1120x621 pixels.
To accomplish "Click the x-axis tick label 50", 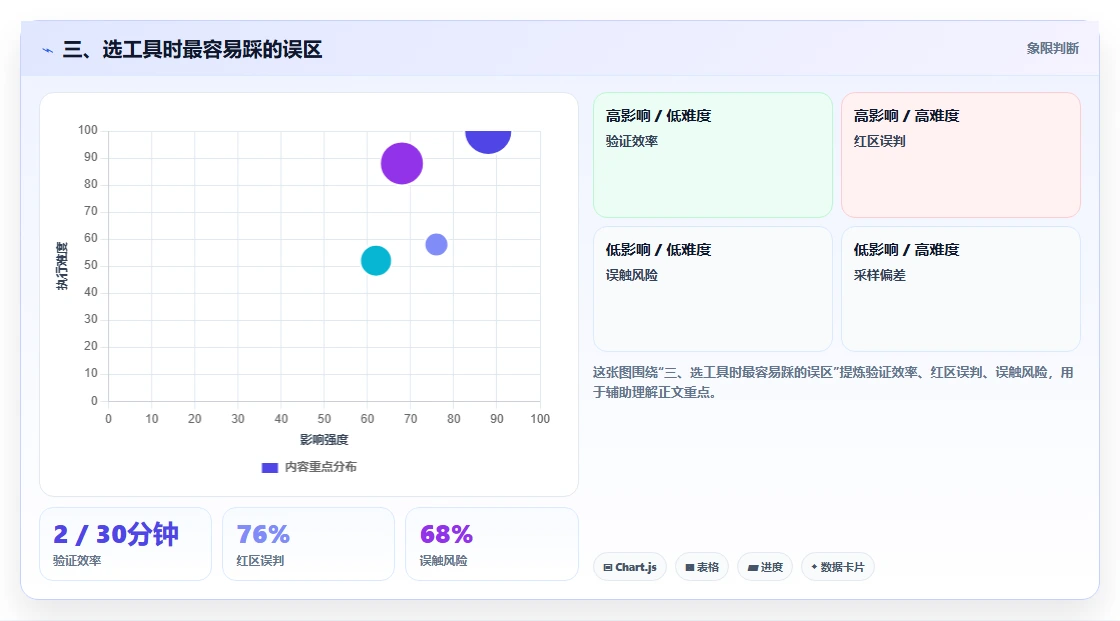I will pos(324,419).
